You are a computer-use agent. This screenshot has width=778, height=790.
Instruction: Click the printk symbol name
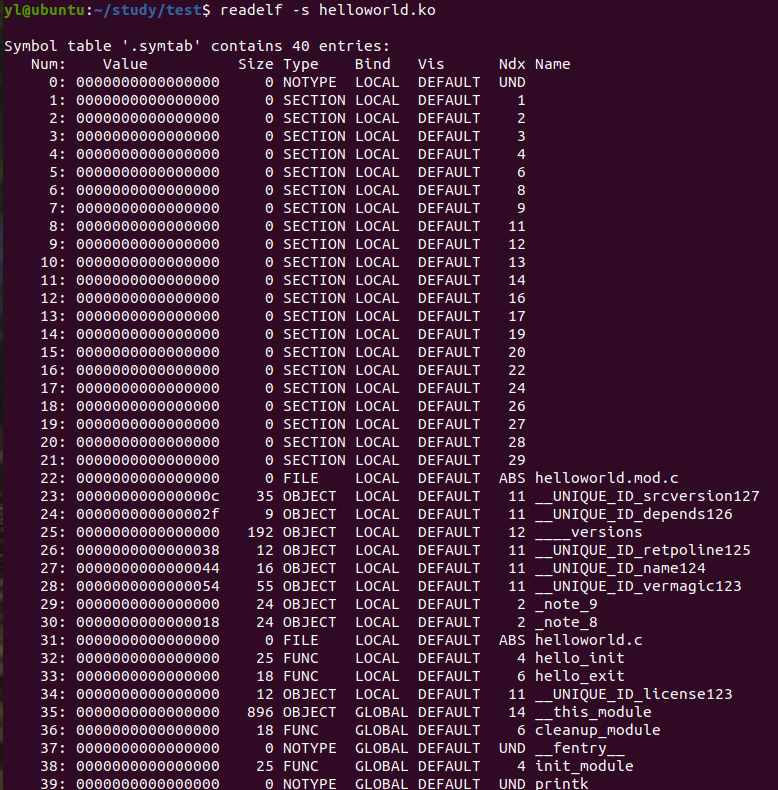[561, 783]
